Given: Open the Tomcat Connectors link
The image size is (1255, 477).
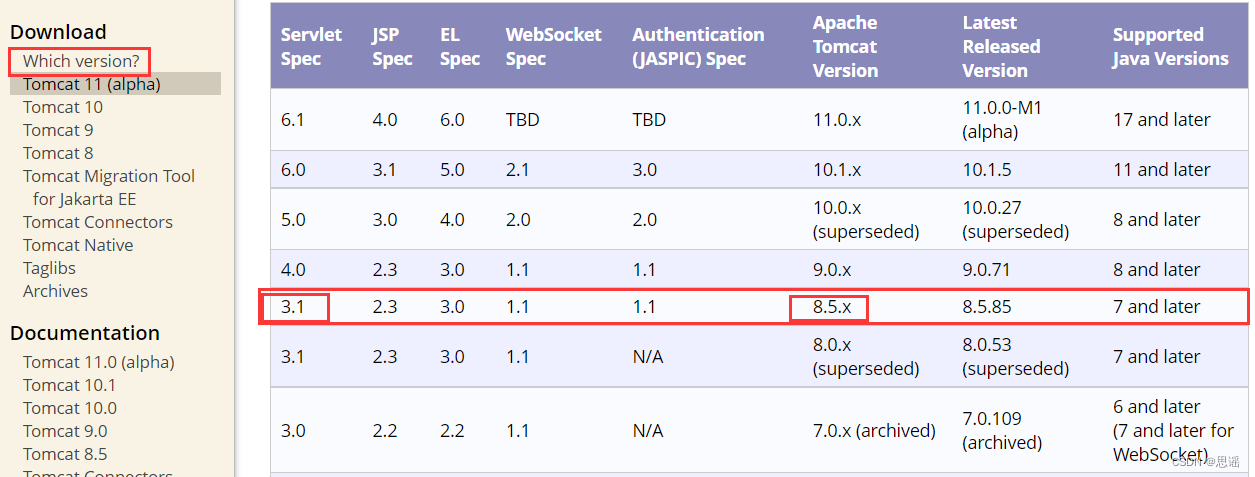Looking at the screenshot, I should (98, 222).
